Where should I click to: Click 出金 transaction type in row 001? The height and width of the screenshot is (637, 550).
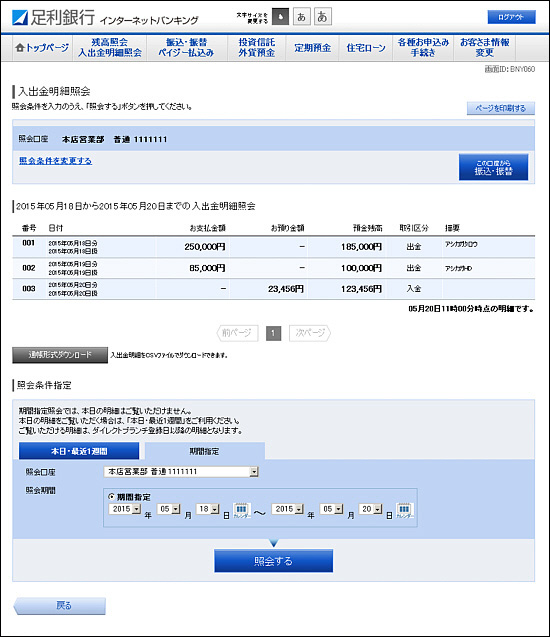(414, 247)
